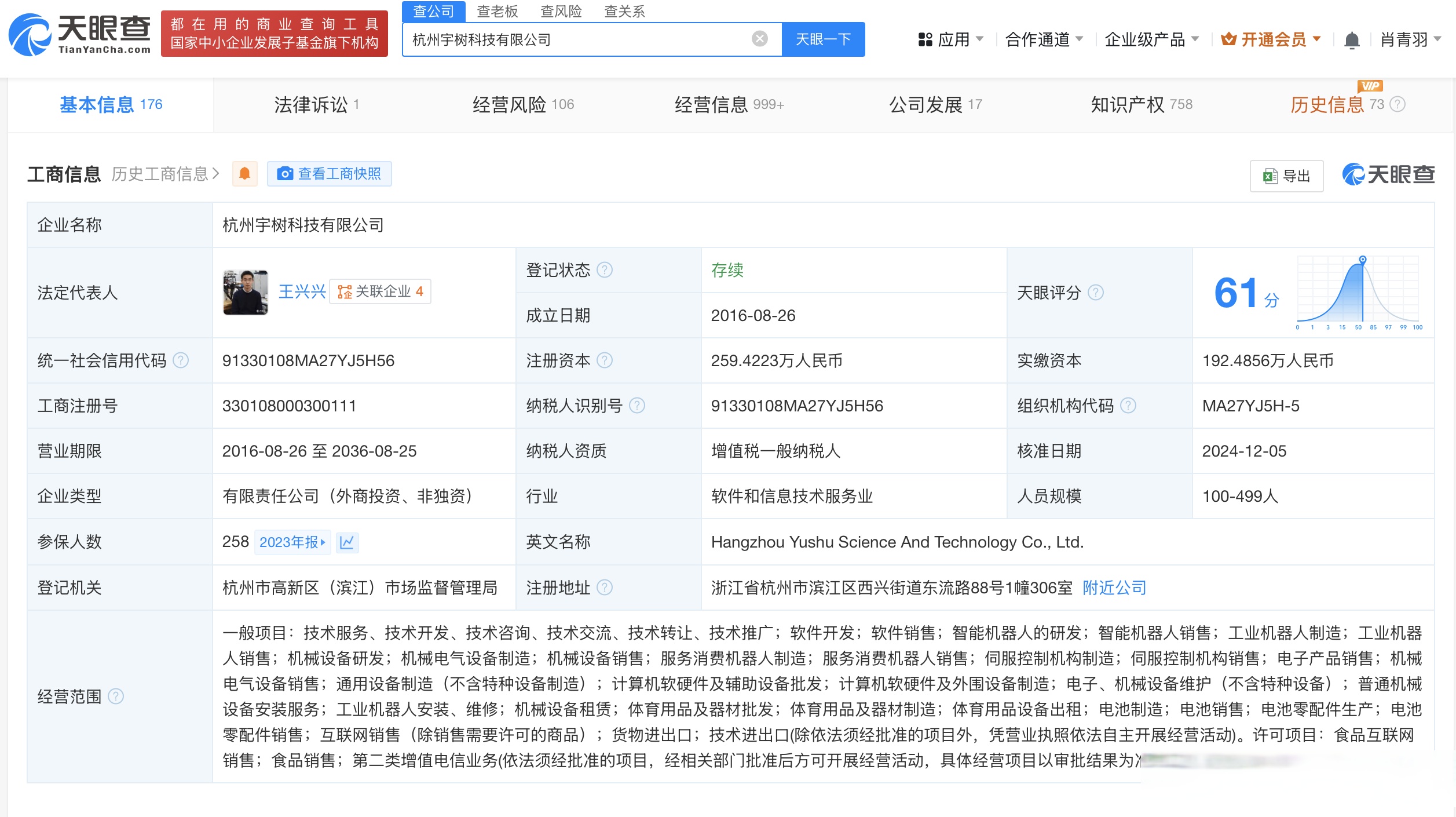Export data using the Excel 导出 icon
Viewport: 1456px width, 817px height.
[x=1269, y=176]
